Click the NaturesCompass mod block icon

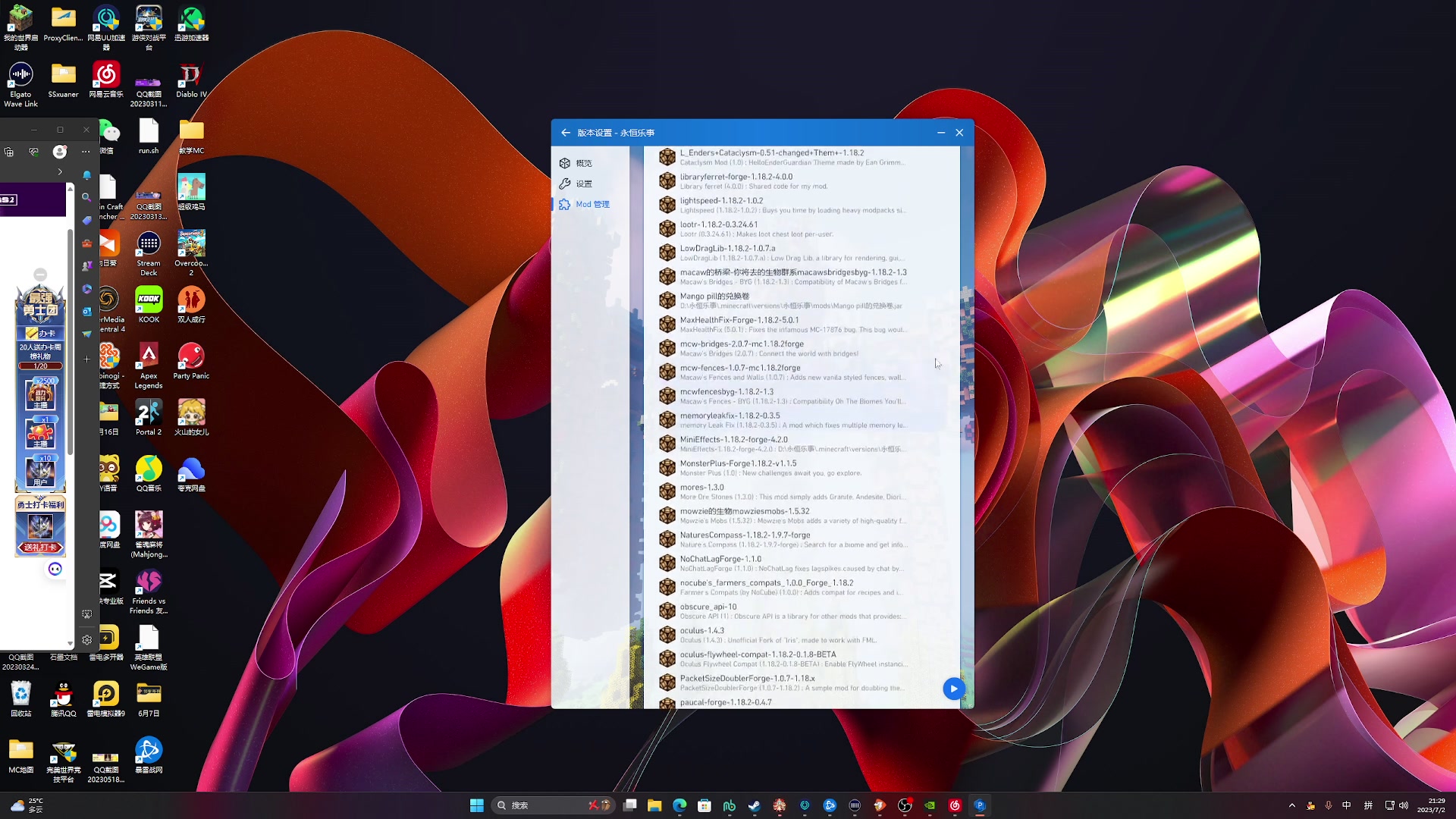coord(667,539)
